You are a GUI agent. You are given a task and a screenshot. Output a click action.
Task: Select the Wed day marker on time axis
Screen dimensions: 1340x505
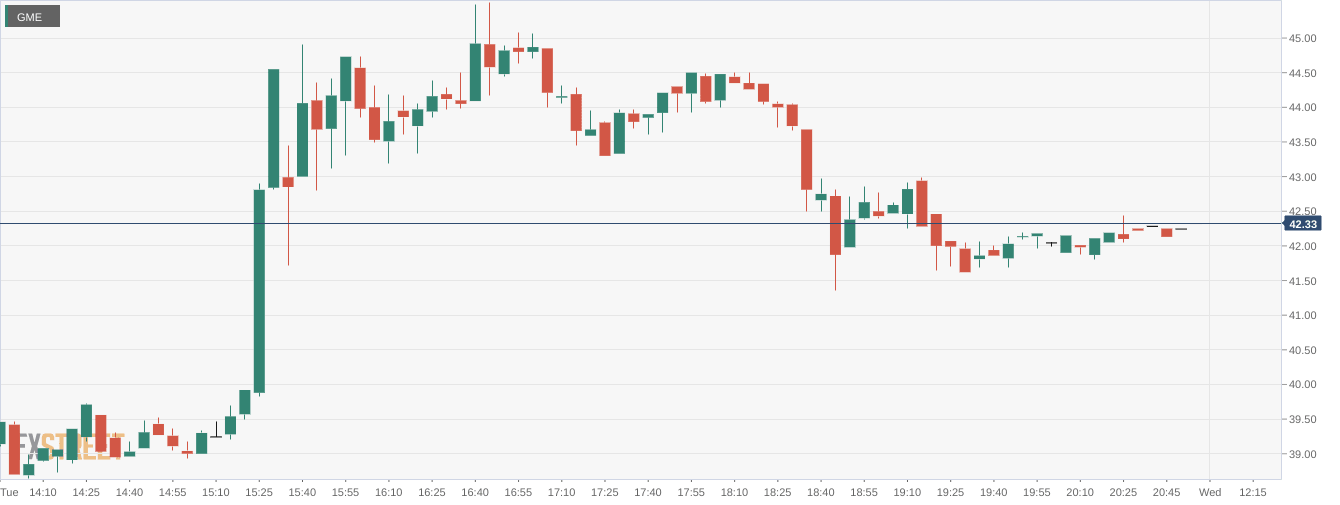coord(1210,492)
